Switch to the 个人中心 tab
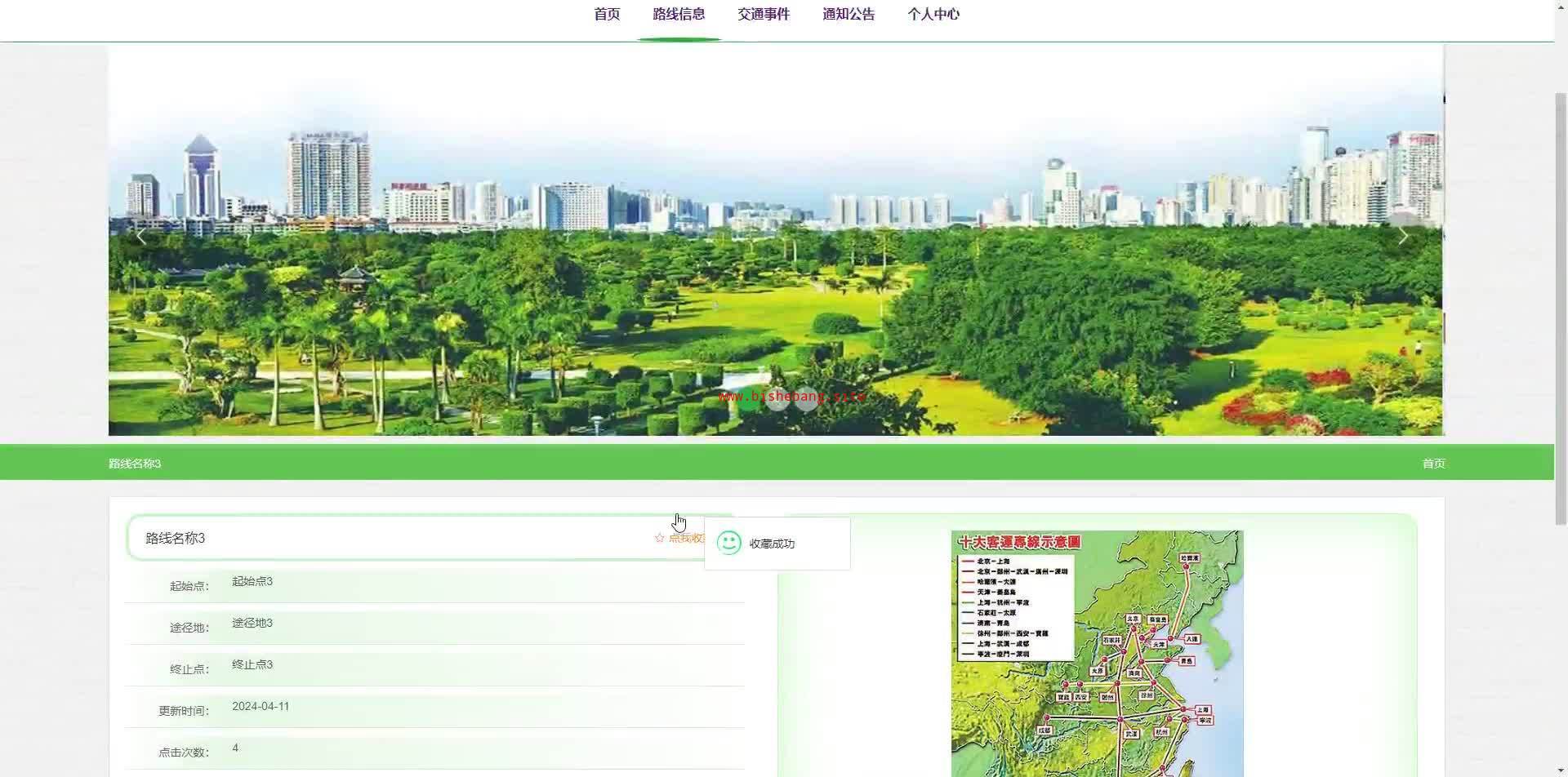 933,14
